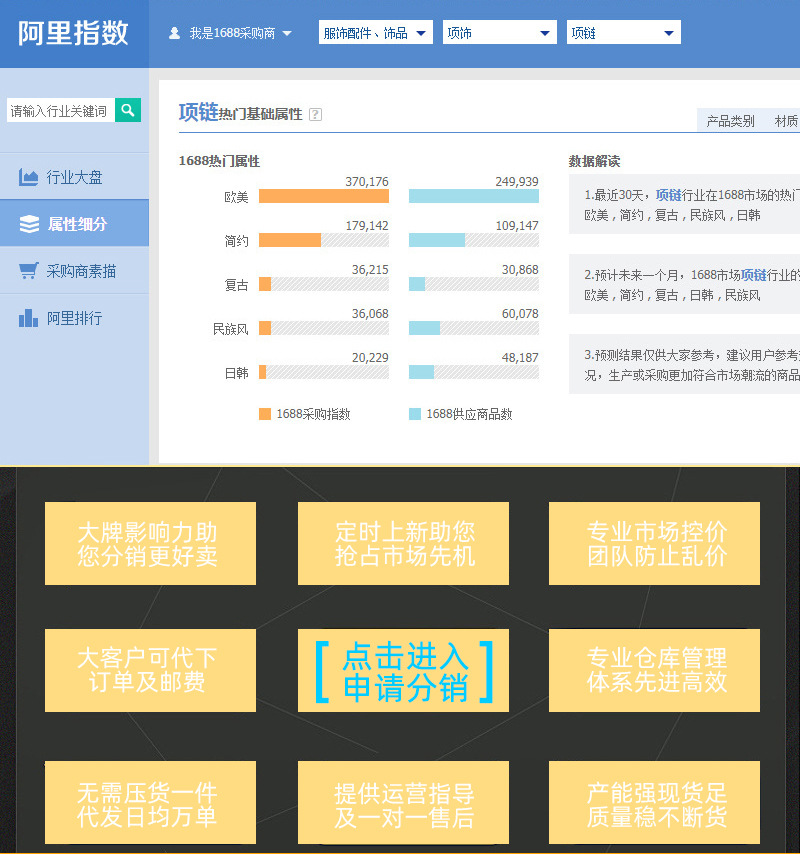
Task: Click the 日韩 attribute label
Action: 236,373
